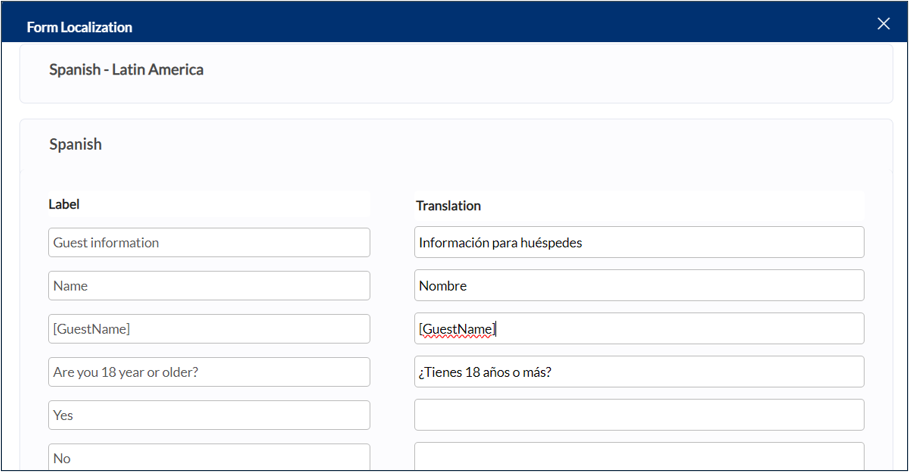The width and height of the screenshot is (909, 472).
Task: Click the 'Name' label field
Action: pyautogui.click(x=209, y=285)
